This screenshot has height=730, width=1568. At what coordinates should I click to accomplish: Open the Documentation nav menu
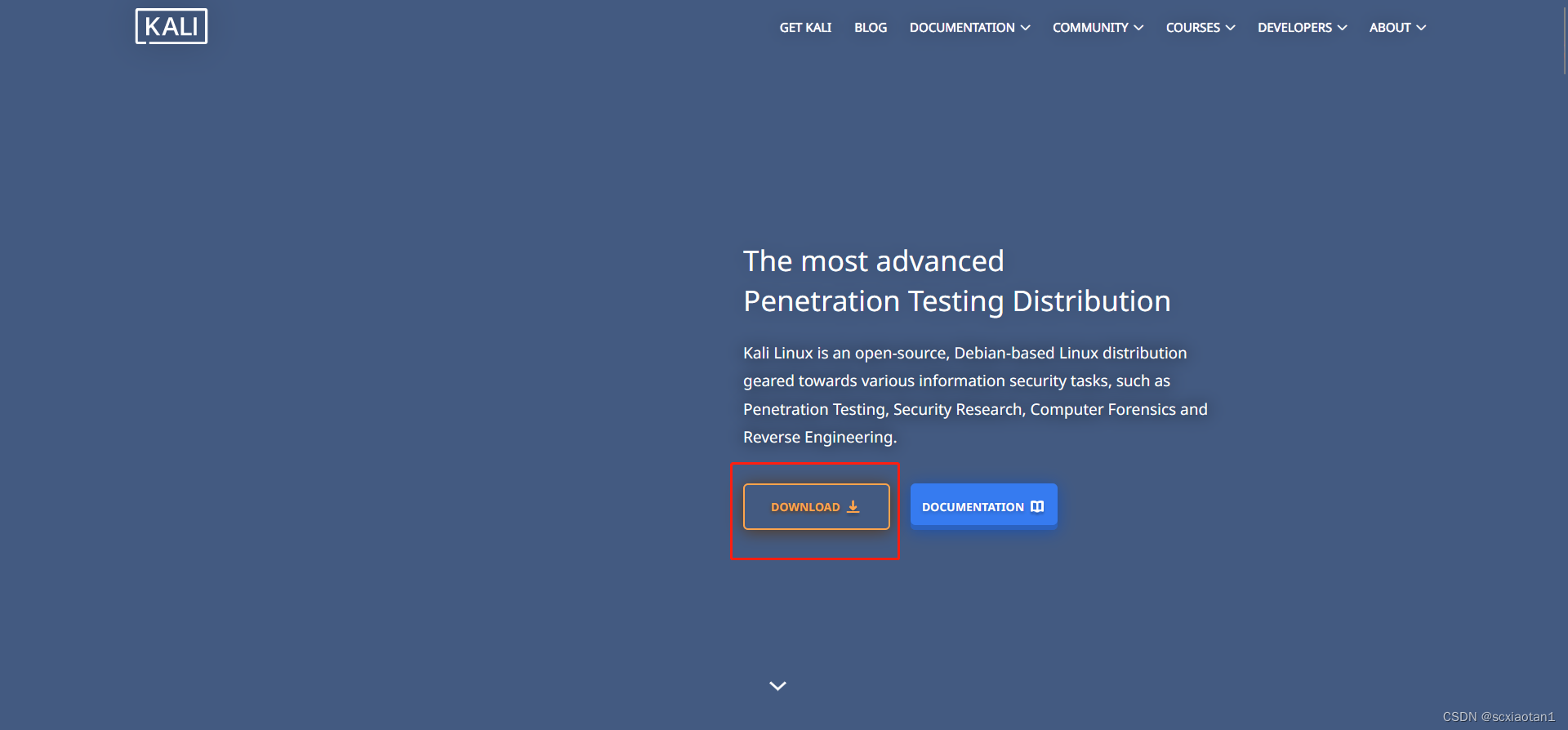point(962,28)
